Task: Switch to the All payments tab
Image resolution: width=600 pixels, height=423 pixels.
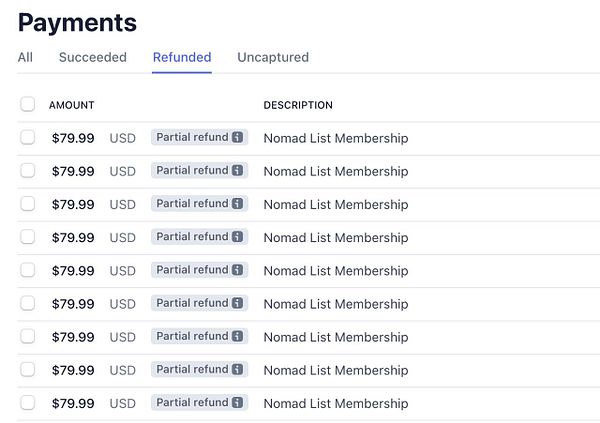Action: click(25, 57)
